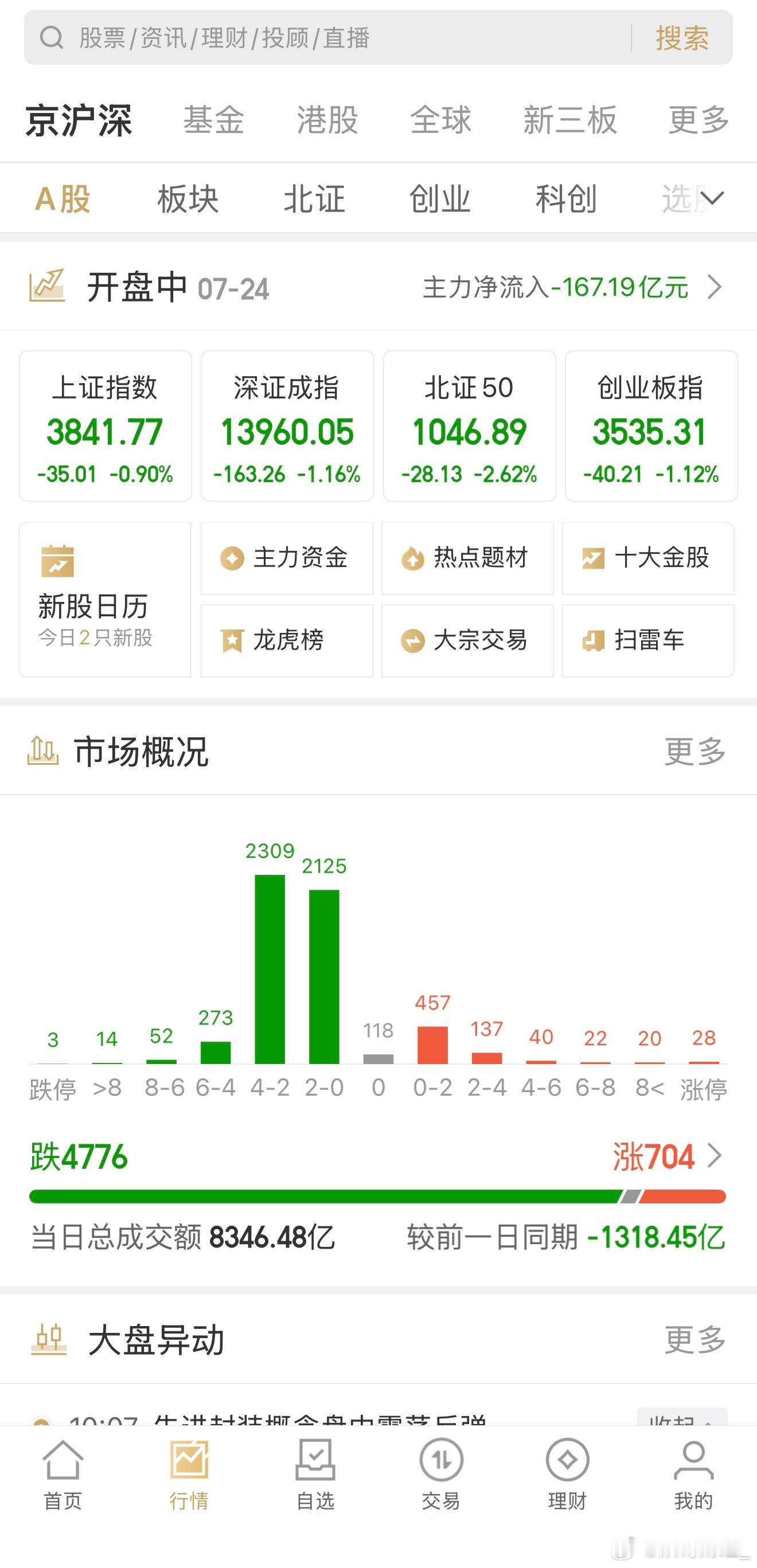Tap the 行情 market icon
This screenshot has width=757, height=1568.
click(x=189, y=1460)
